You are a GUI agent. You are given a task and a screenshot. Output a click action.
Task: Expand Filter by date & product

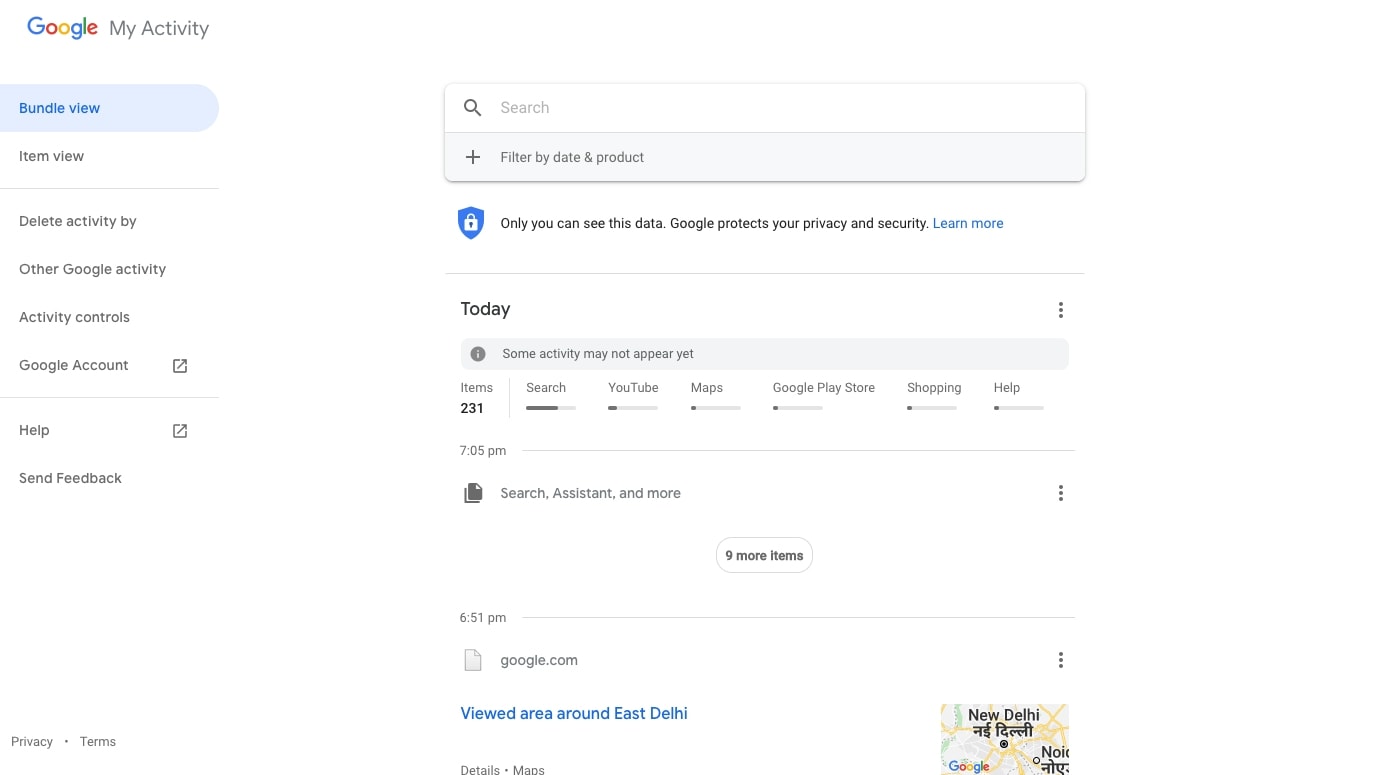(x=765, y=157)
